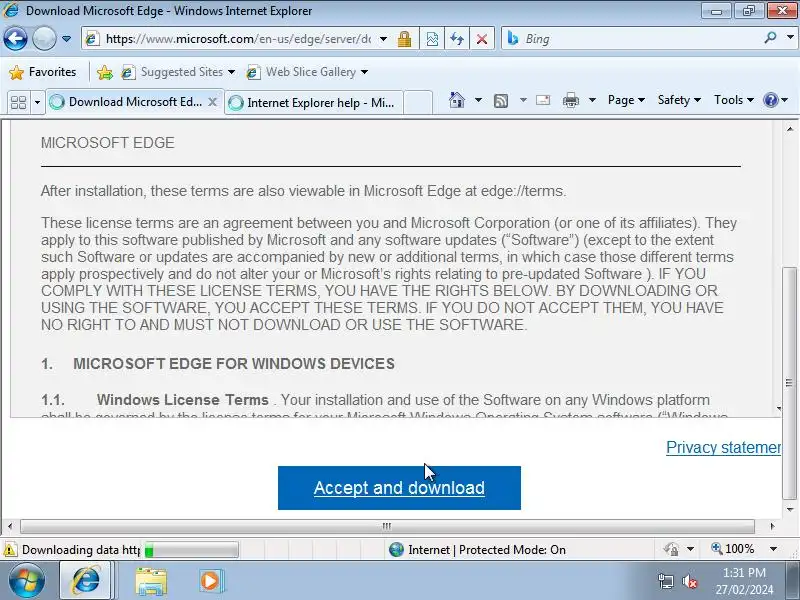Open the Privacy statement link

(723, 447)
